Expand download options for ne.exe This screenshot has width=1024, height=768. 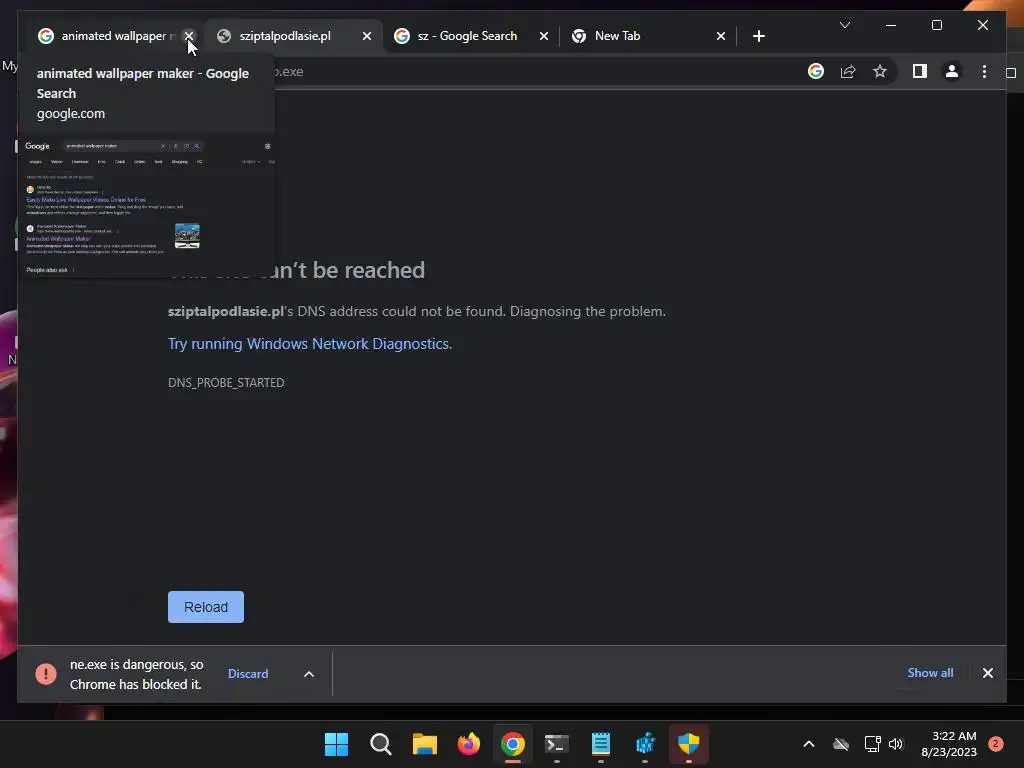[309, 674]
